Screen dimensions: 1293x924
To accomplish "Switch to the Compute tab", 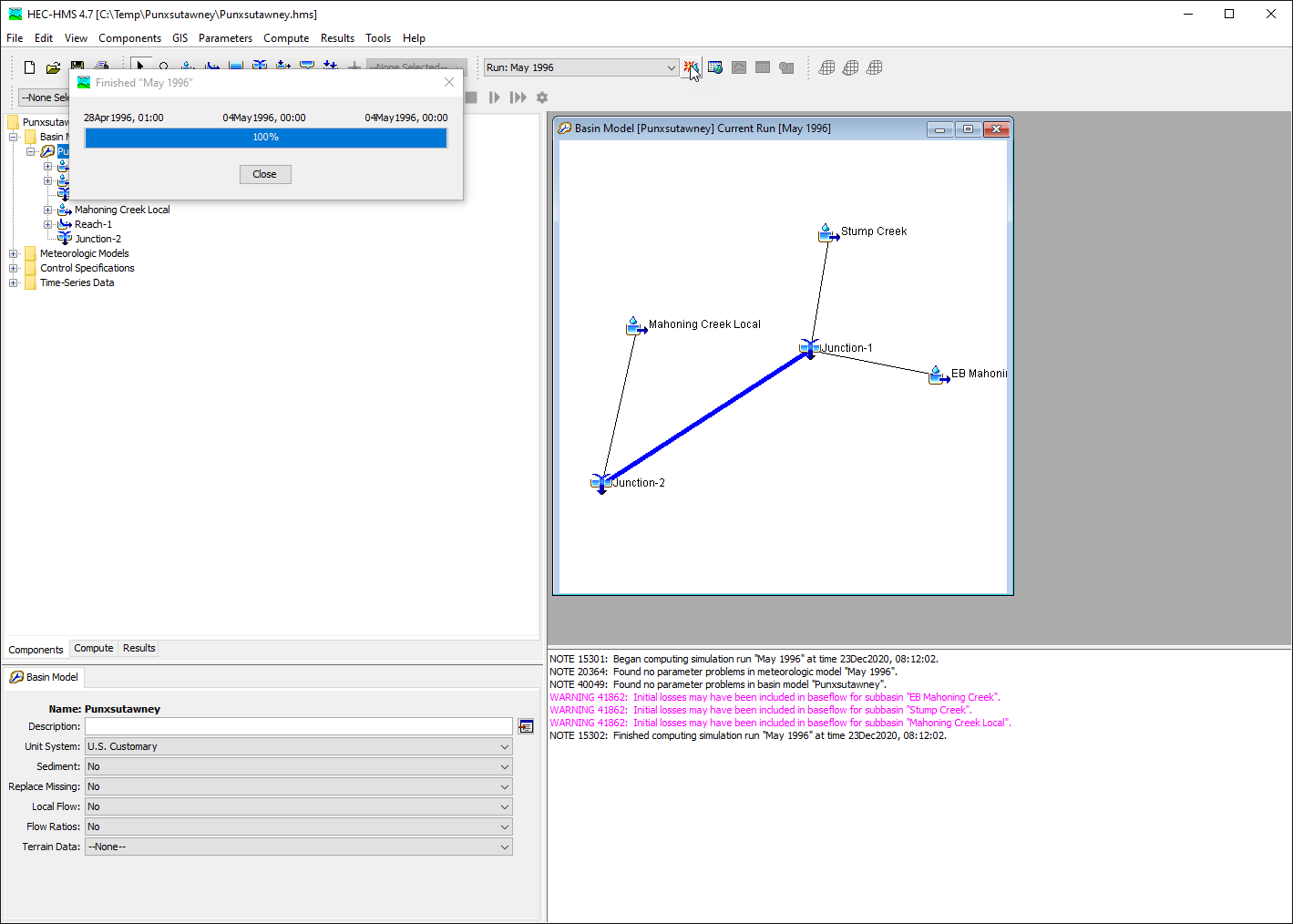I will (94, 648).
